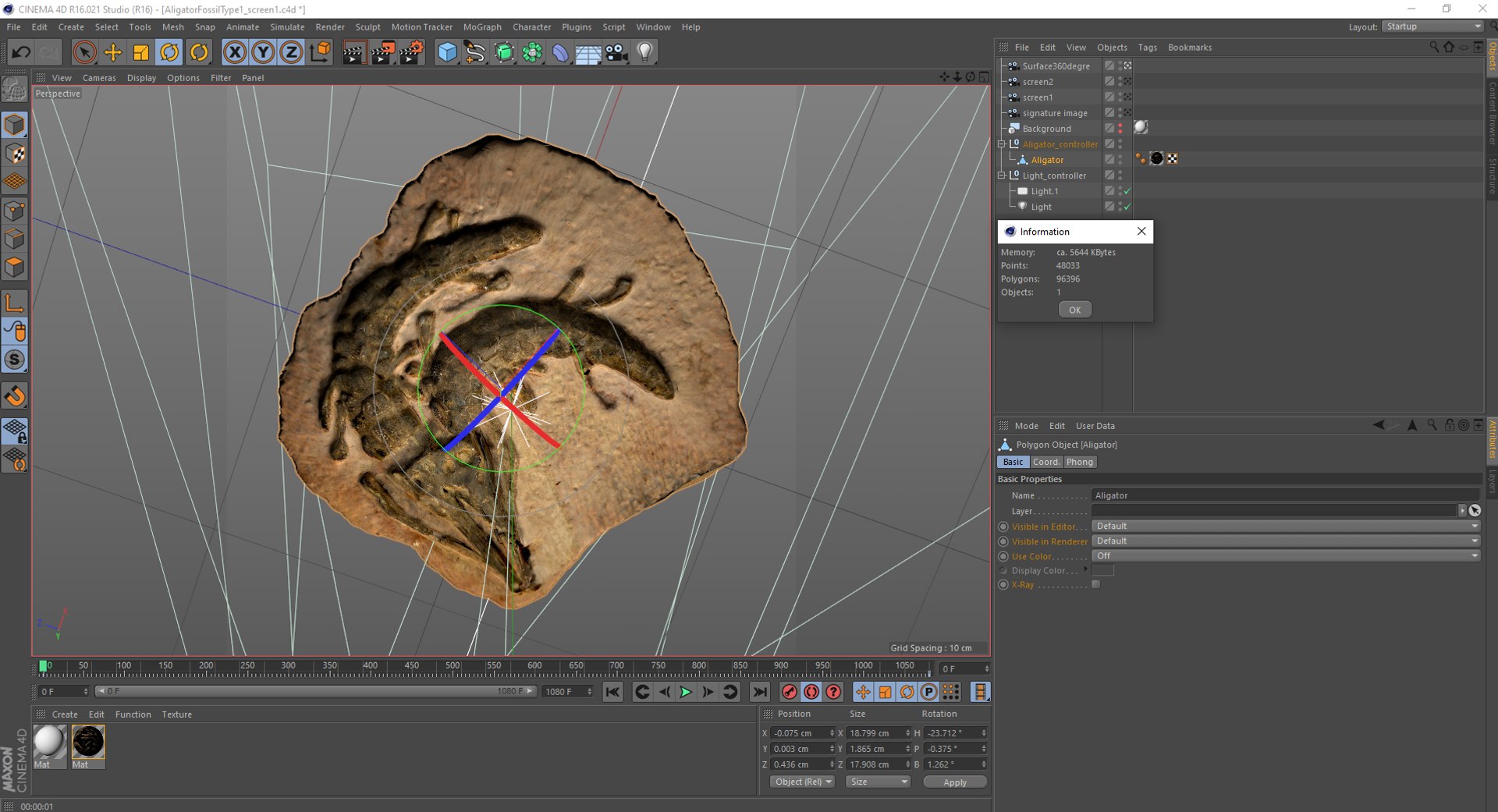Viewport: 1498px width, 812px height.
Task: Add a Cube primitive object
Action: (x=447, y=52)
